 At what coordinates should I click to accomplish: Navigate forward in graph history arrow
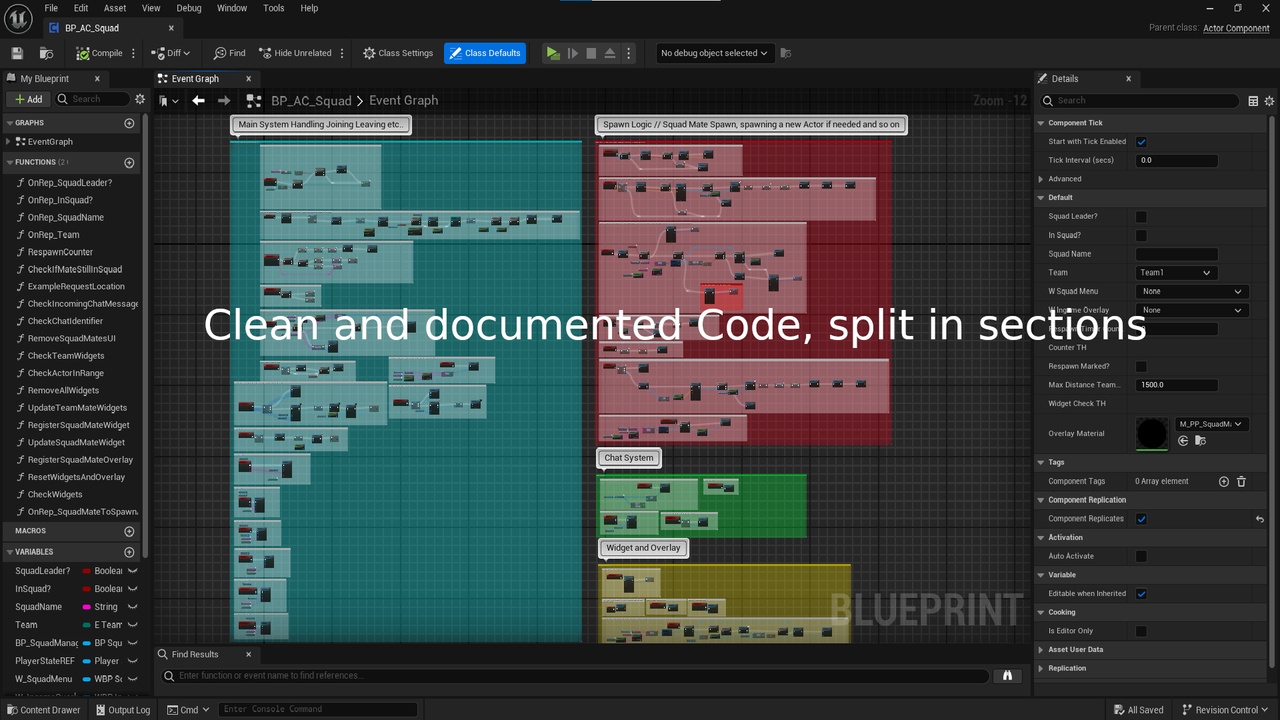[x=224, y=100]
